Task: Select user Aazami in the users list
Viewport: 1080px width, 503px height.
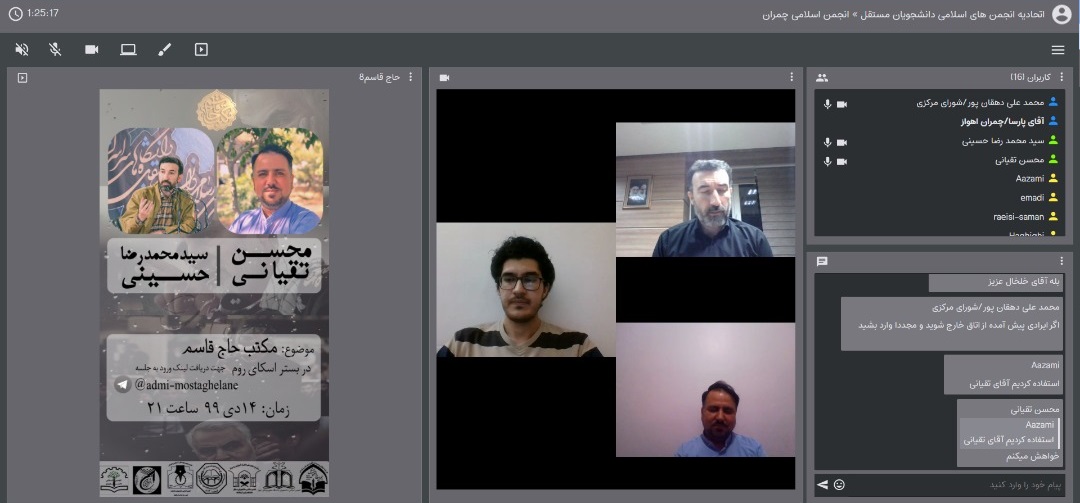Action: click(x=1029, y=178)
